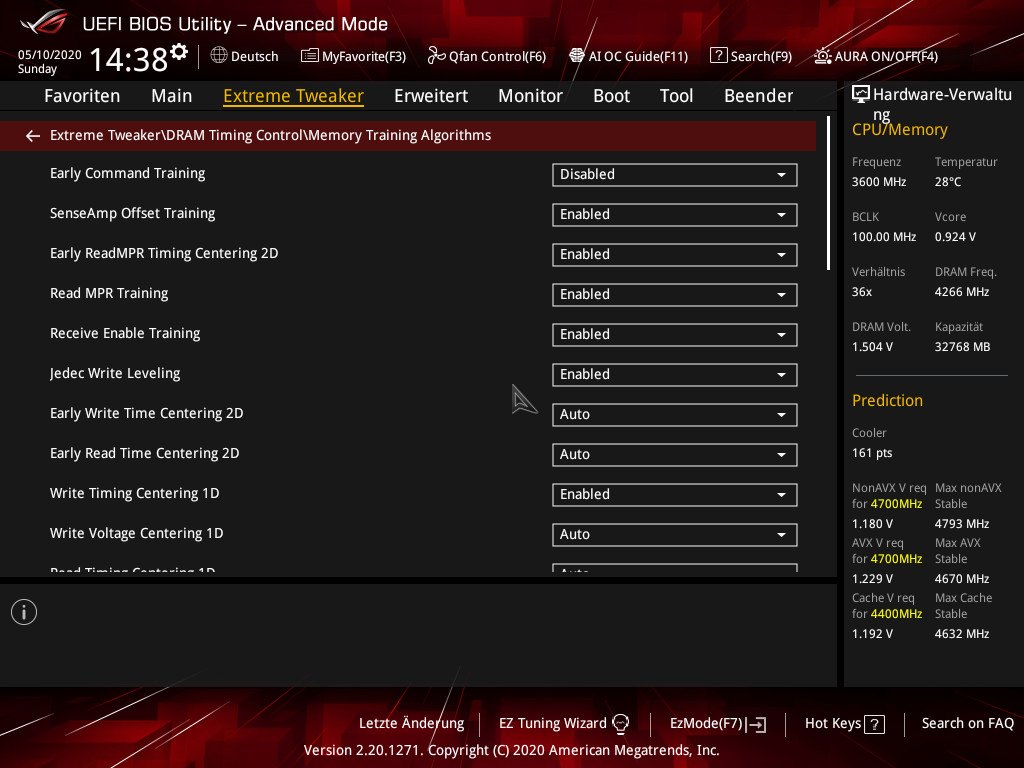This screenshot has width=1024, height=768.
Task: Click the ROG logo icon
Action: (43, 22)
